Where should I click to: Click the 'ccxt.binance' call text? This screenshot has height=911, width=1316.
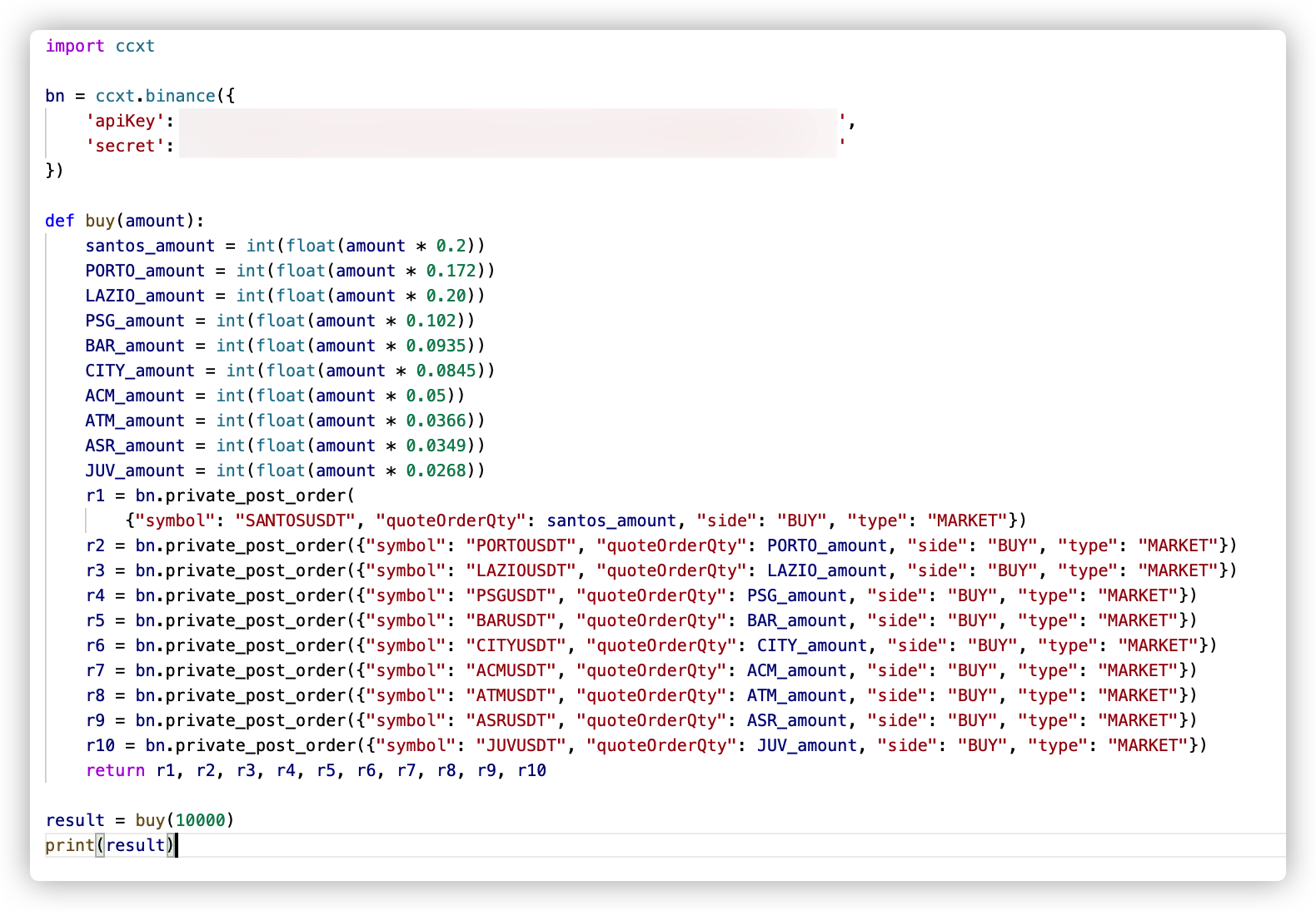[155, 96]
